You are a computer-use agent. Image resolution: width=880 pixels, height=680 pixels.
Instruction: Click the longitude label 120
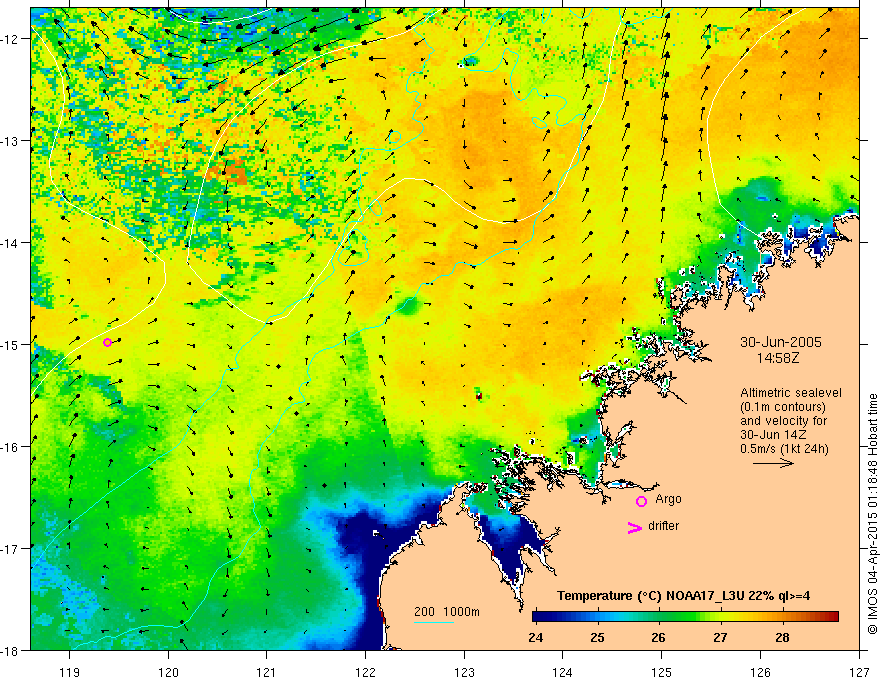pyautogui.click(x=168, y=672)
